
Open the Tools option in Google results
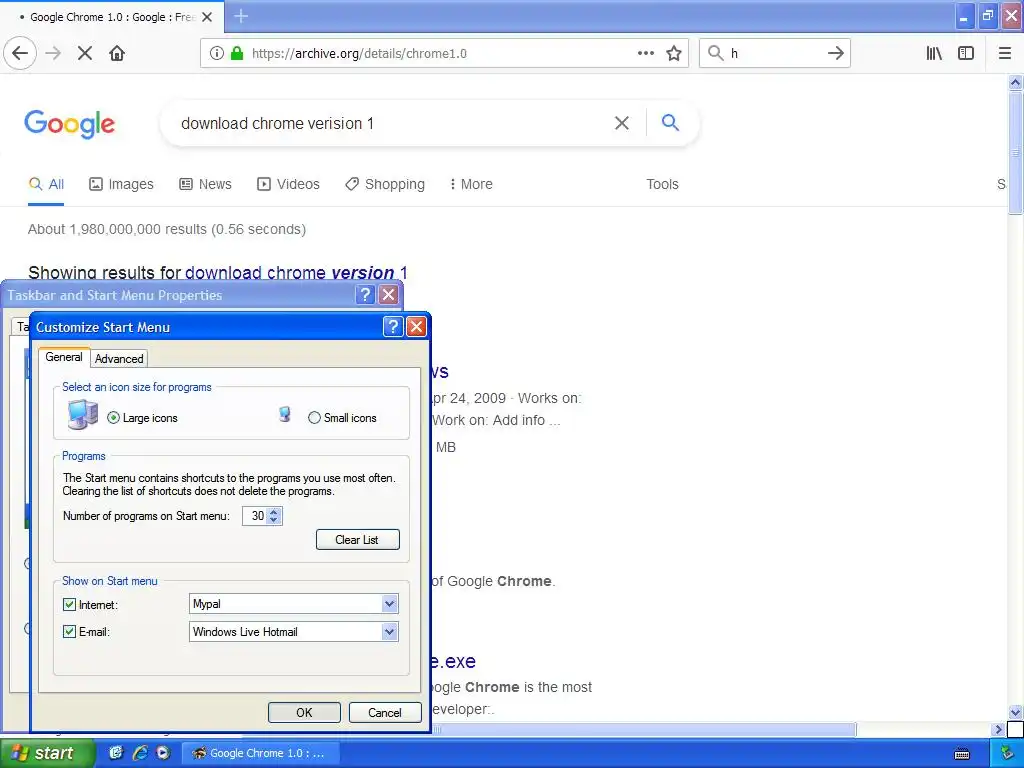662,184
